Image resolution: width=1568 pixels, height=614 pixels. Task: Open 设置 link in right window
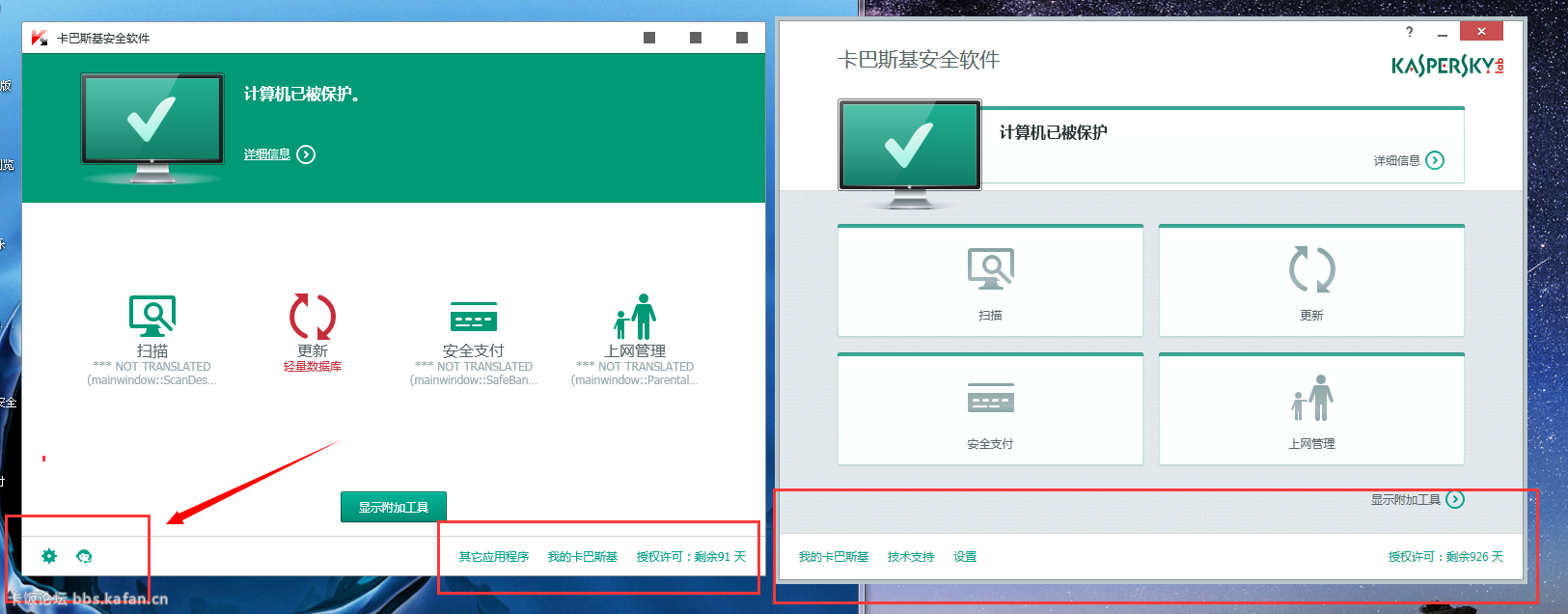(965, 557)
